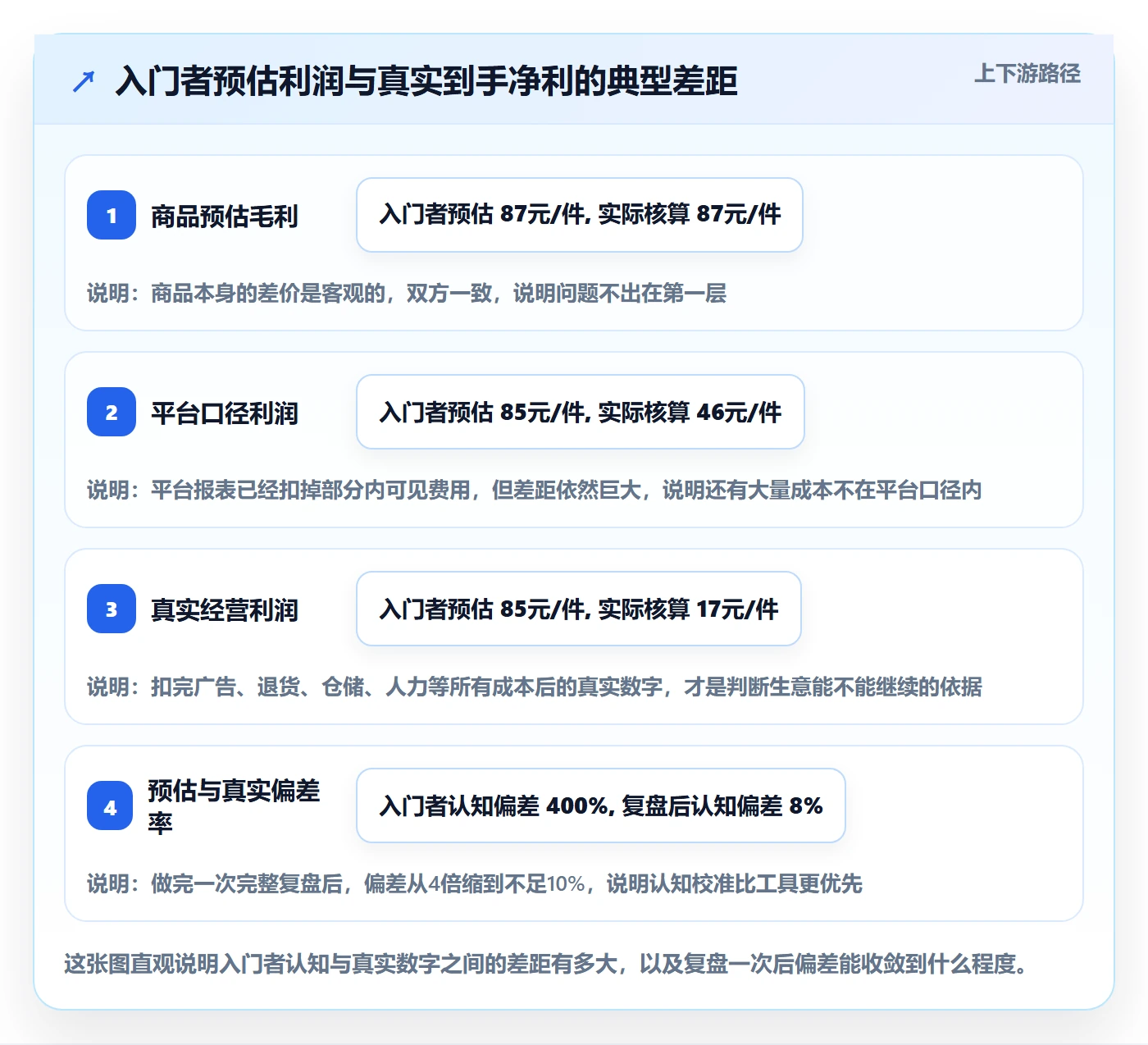Screen dimensions: 1148x1045
Task: Click the box with 实际核算 17元/件
Action: coord(579,609)
